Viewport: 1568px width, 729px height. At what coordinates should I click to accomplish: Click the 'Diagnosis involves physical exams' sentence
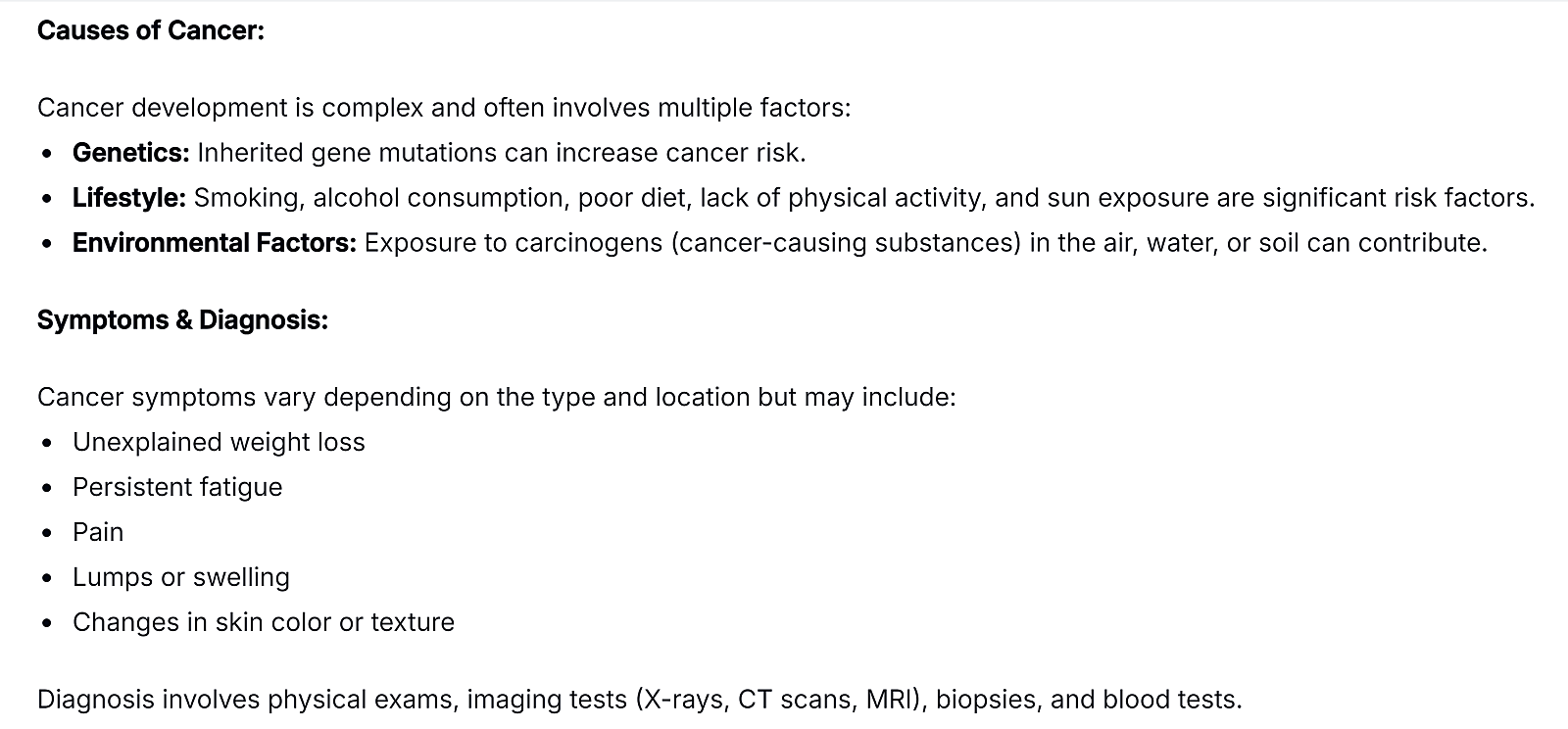point(640,700)
